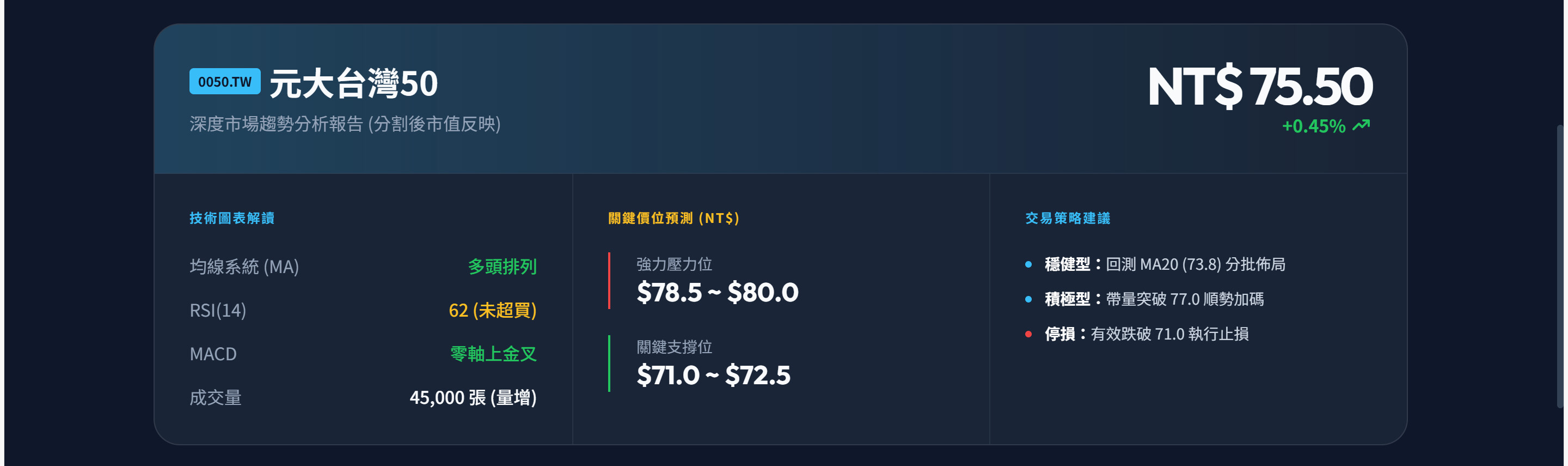Click the 多頭排列 moving average status

pos(502,267)
